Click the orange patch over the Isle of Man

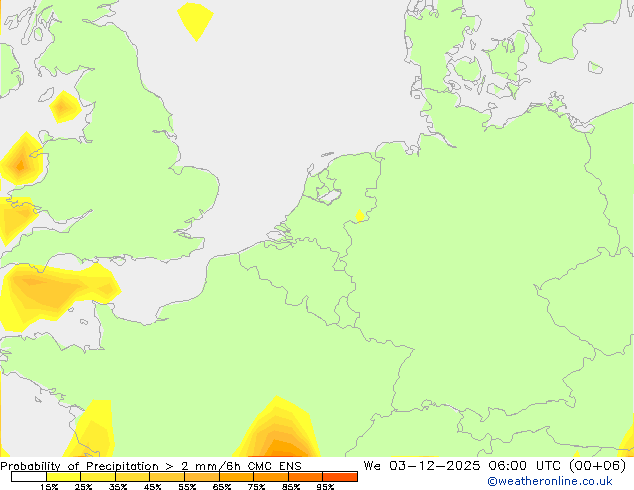[x=64, y=107]
